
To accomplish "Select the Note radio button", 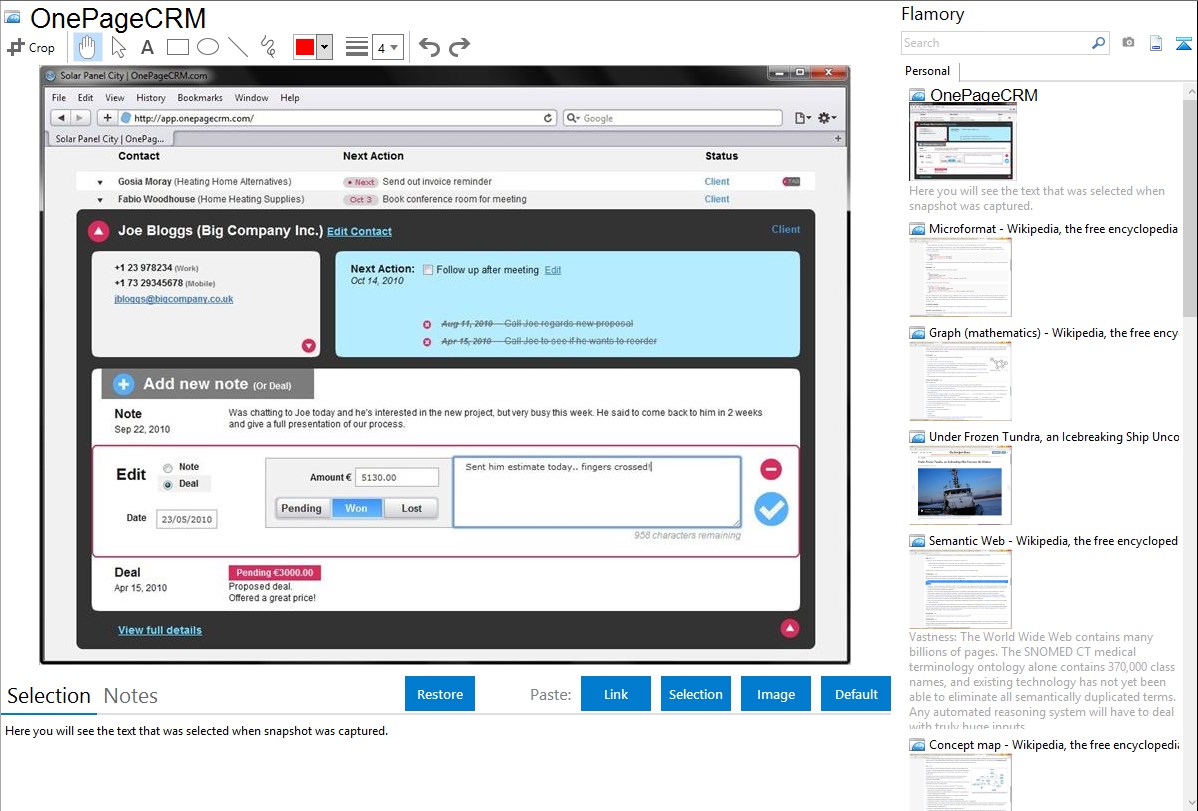I will 167,468.
